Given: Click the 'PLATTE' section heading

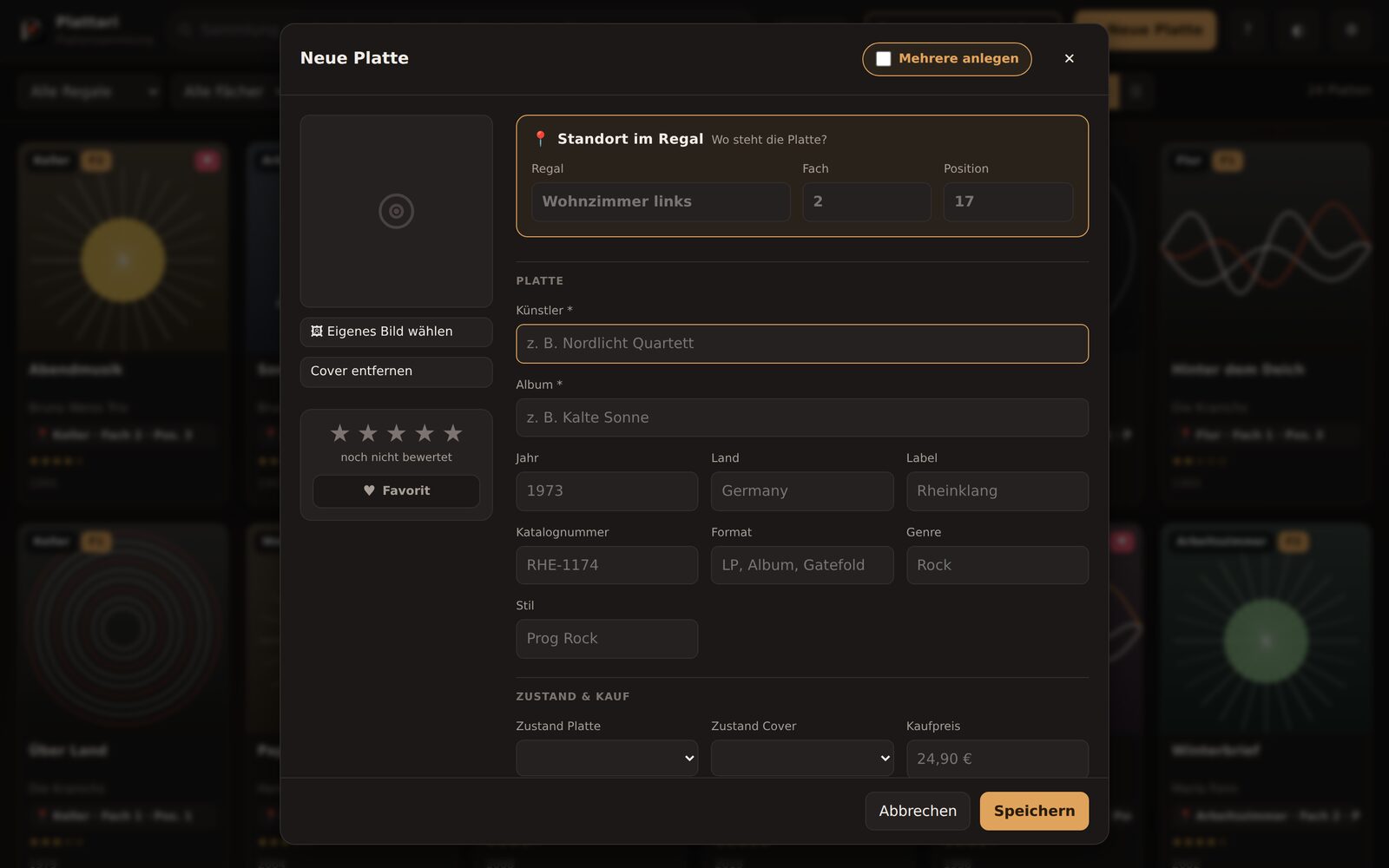Looking at the screenshot, I should pyautogui.click(x=540, y=281).
